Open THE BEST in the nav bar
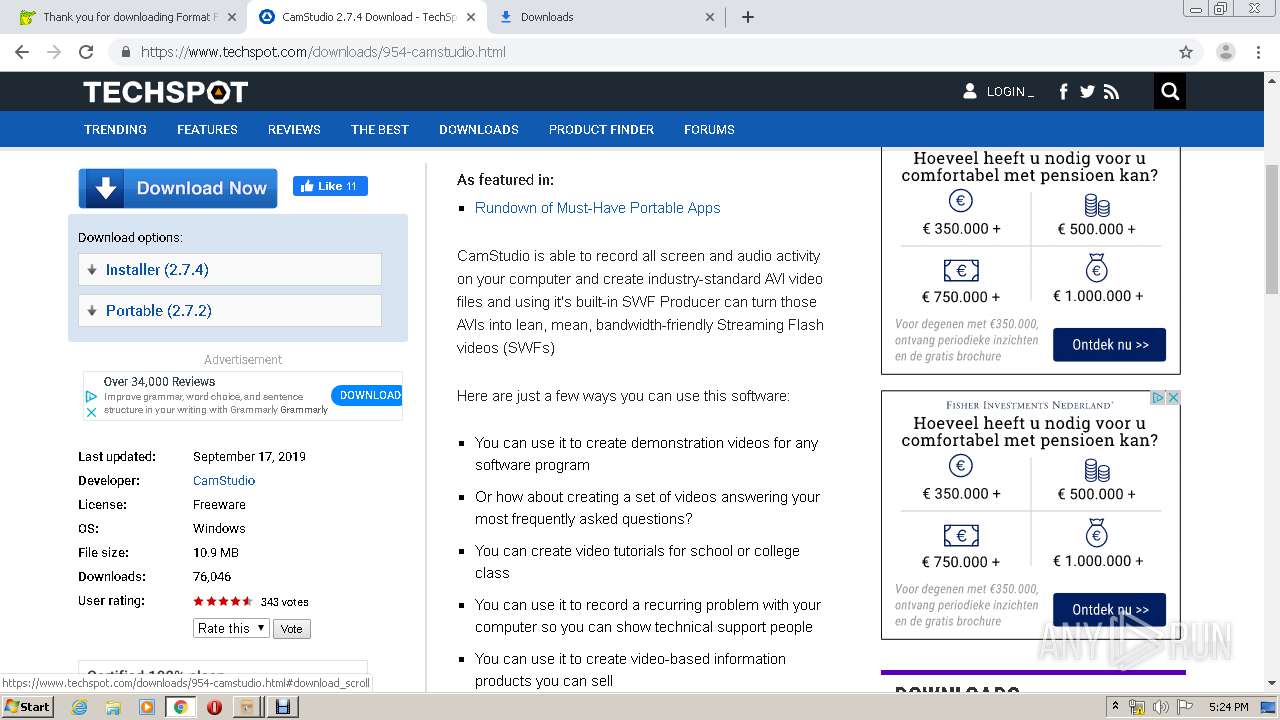The width and height of the screenshot is (1280, 720). 380,130
